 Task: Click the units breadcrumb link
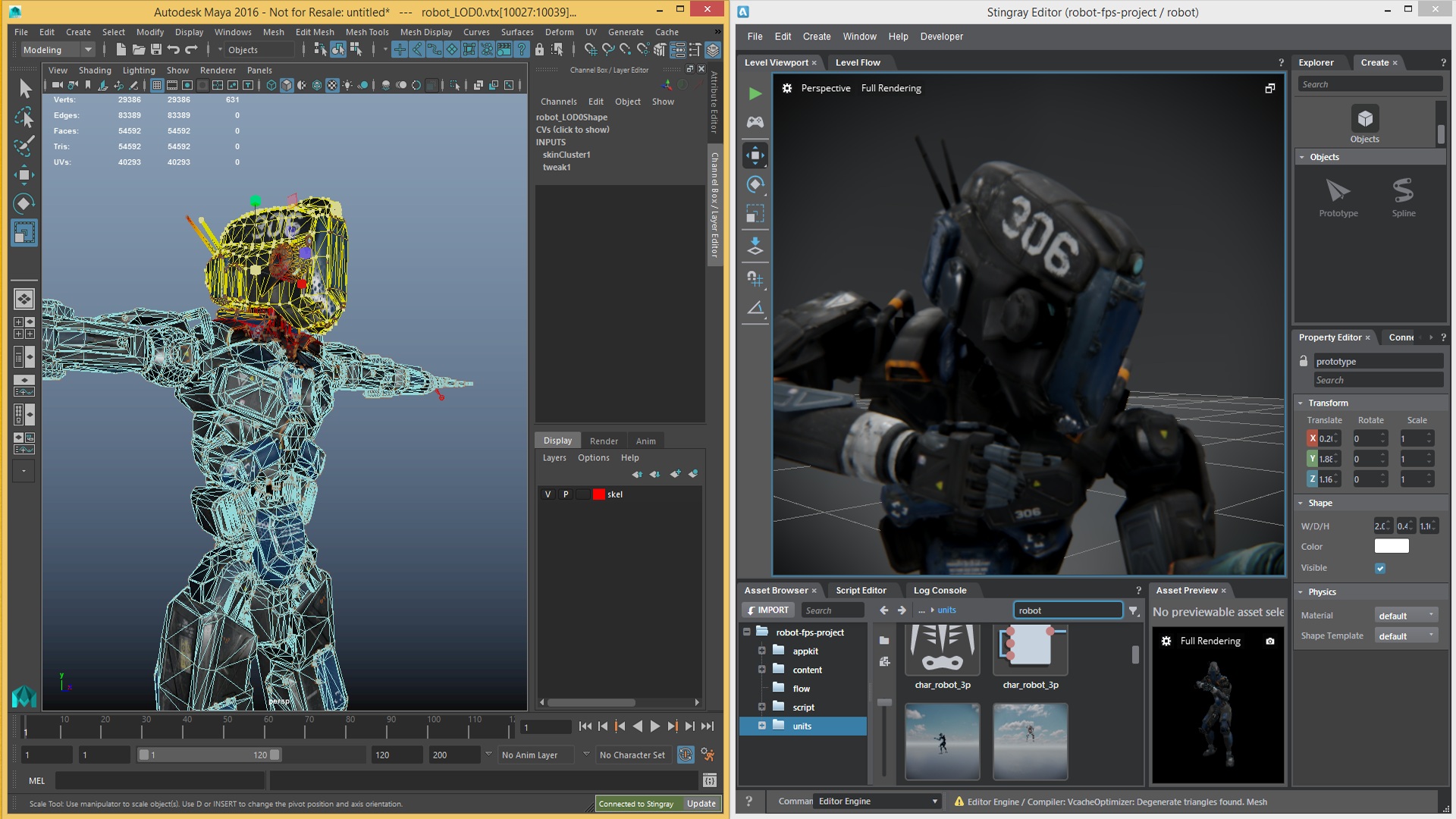click(946, 610)
